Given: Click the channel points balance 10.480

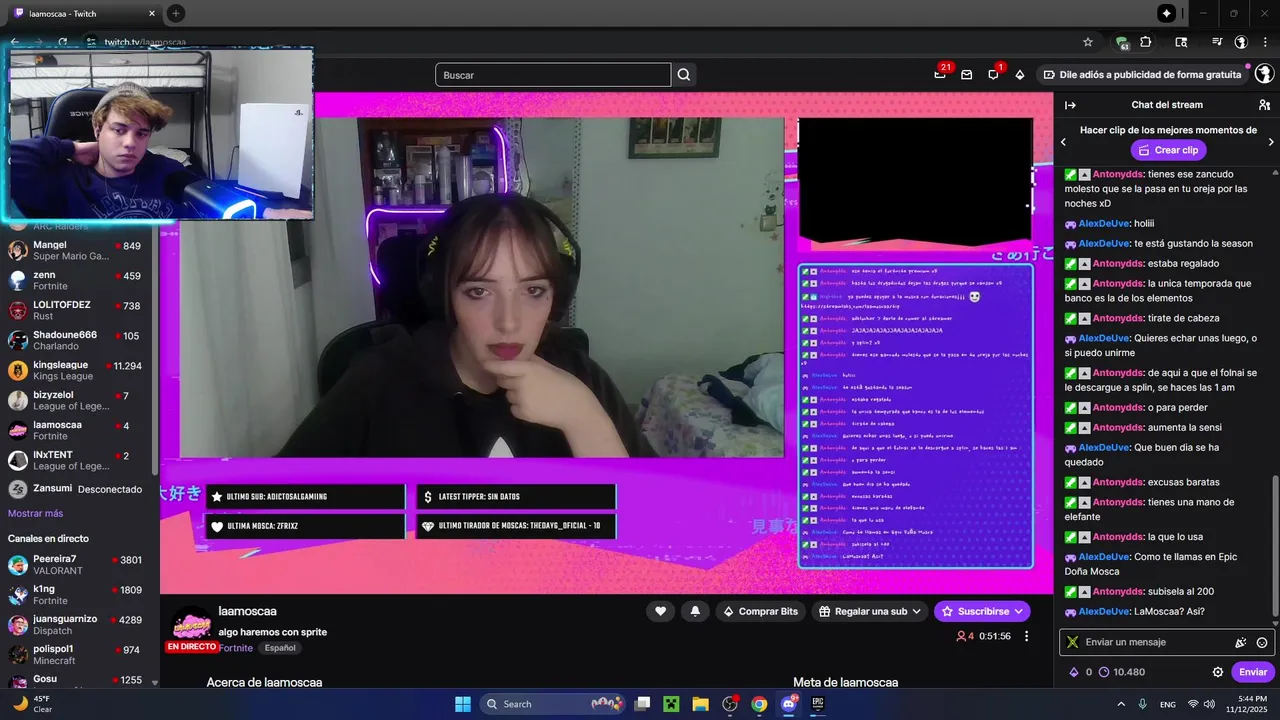Looking at the screenshot, I should point(1122,672).
